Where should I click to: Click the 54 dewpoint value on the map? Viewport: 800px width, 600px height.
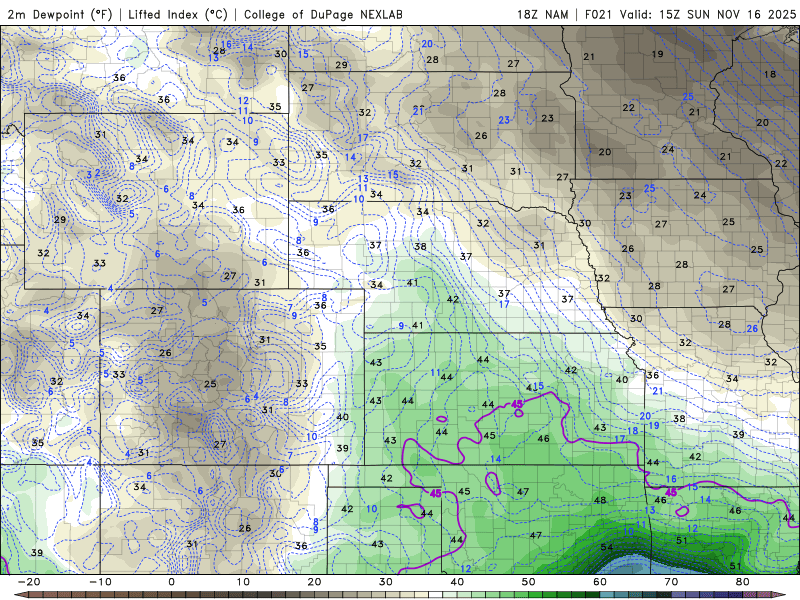coord(607,547)
